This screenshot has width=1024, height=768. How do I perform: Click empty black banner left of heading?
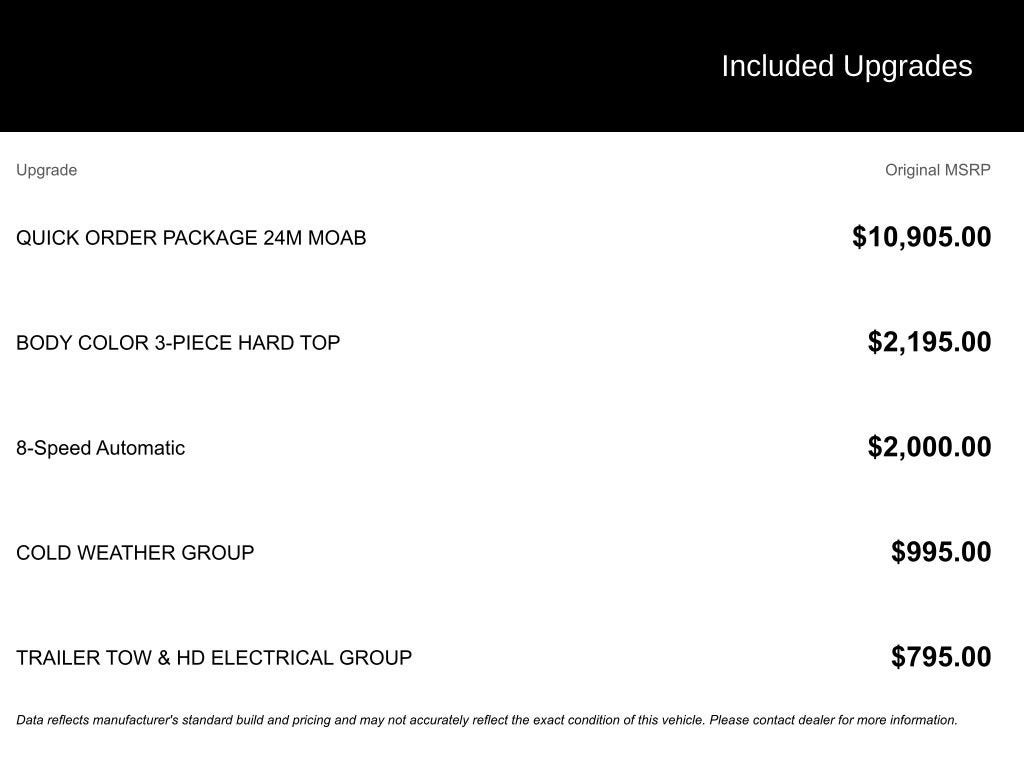coord(300,66)
